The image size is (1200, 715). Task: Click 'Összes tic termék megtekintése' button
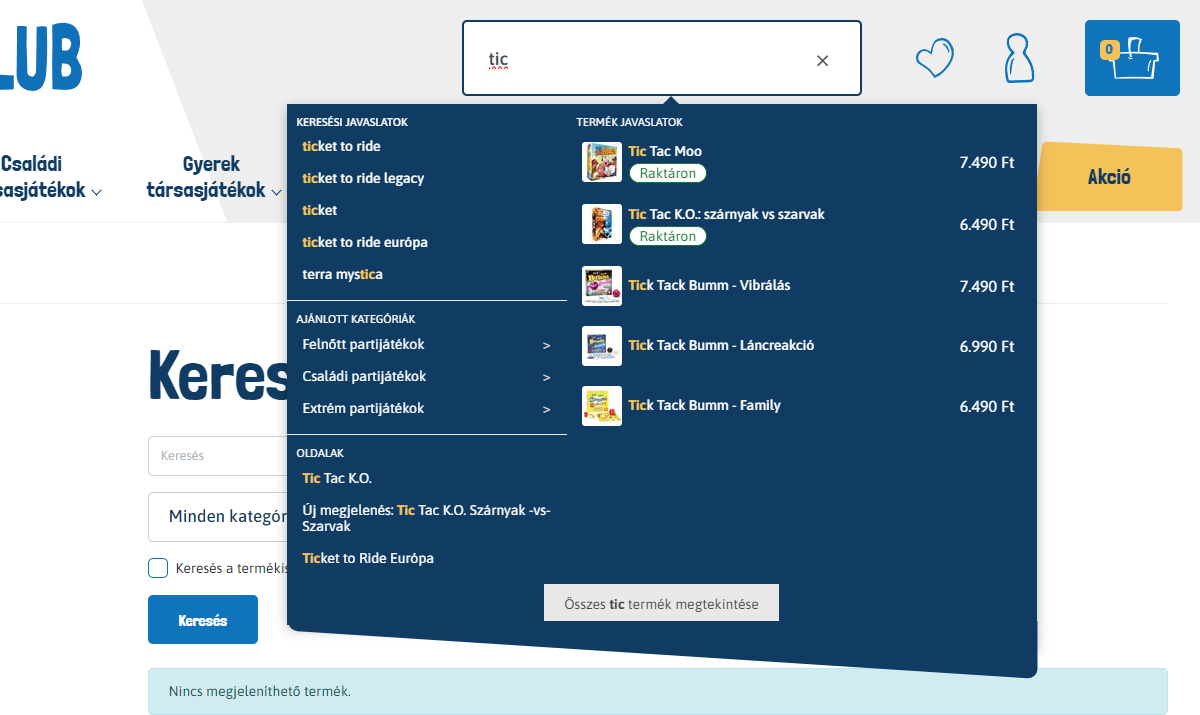click(x=661, y=603)
